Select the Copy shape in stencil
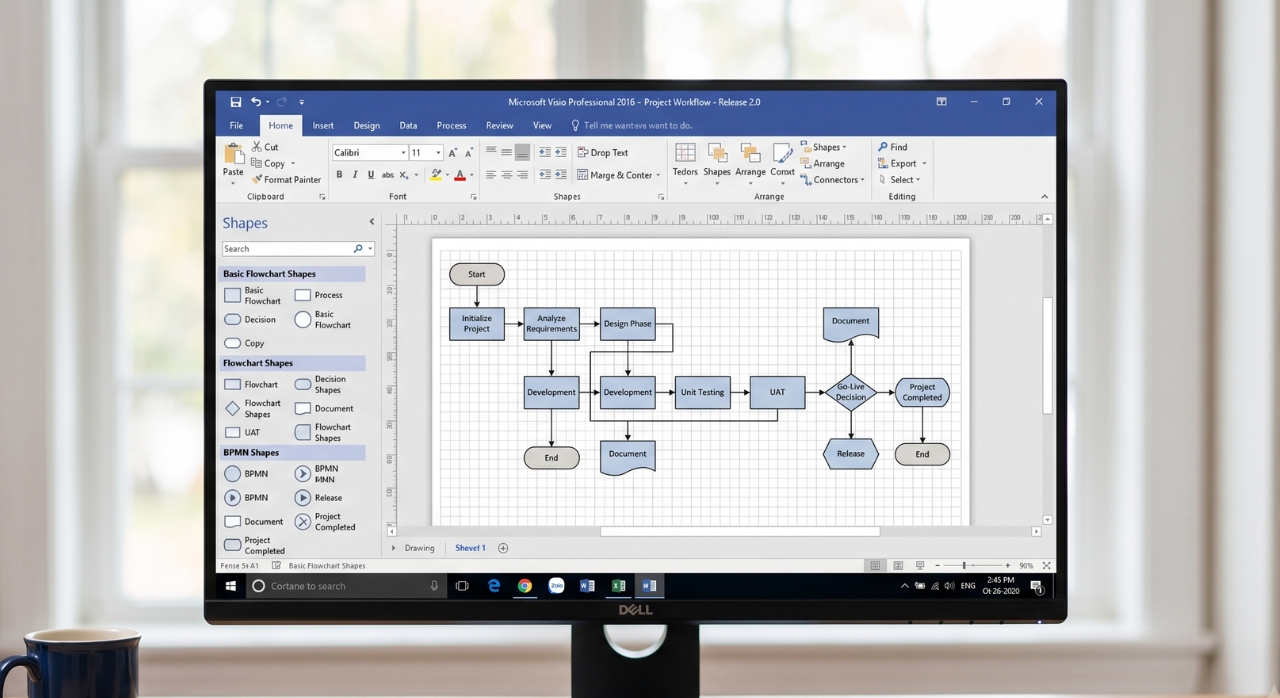 [x=244, y=343]
